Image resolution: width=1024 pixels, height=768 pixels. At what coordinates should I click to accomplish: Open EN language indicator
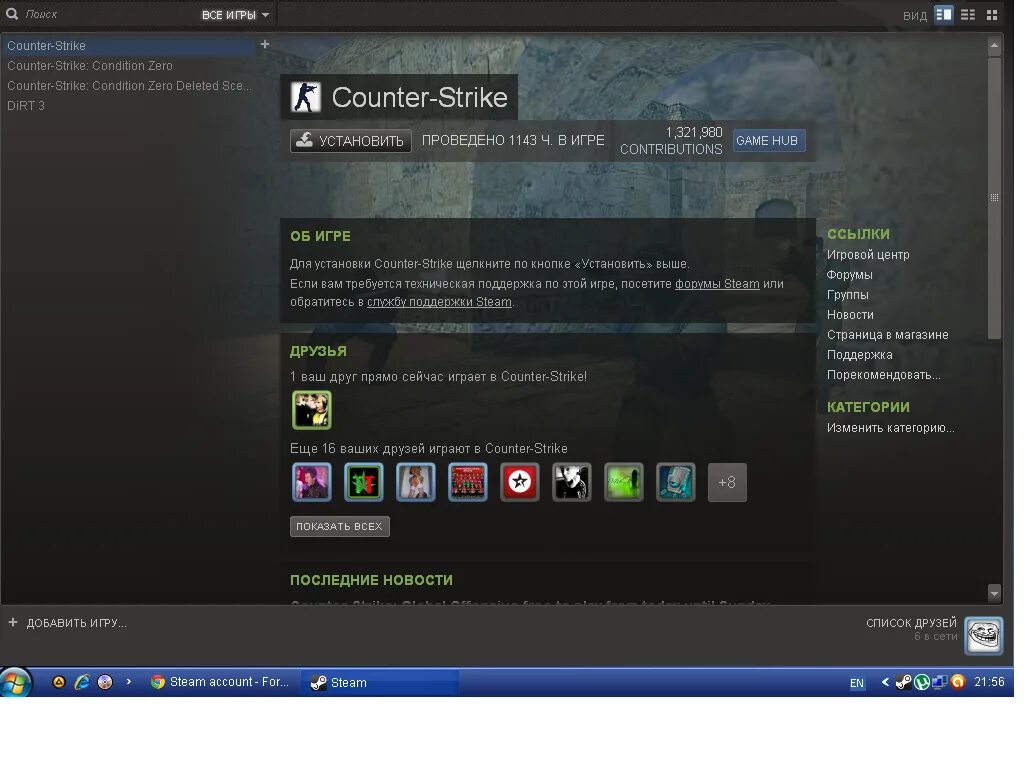[x=856, y=683]
